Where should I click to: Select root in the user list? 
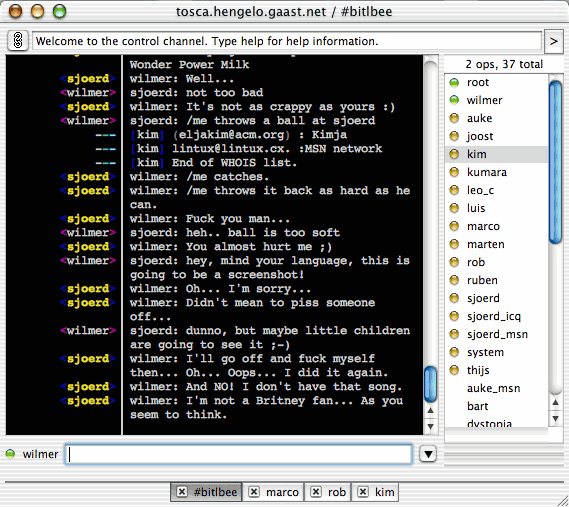[496, 82]
